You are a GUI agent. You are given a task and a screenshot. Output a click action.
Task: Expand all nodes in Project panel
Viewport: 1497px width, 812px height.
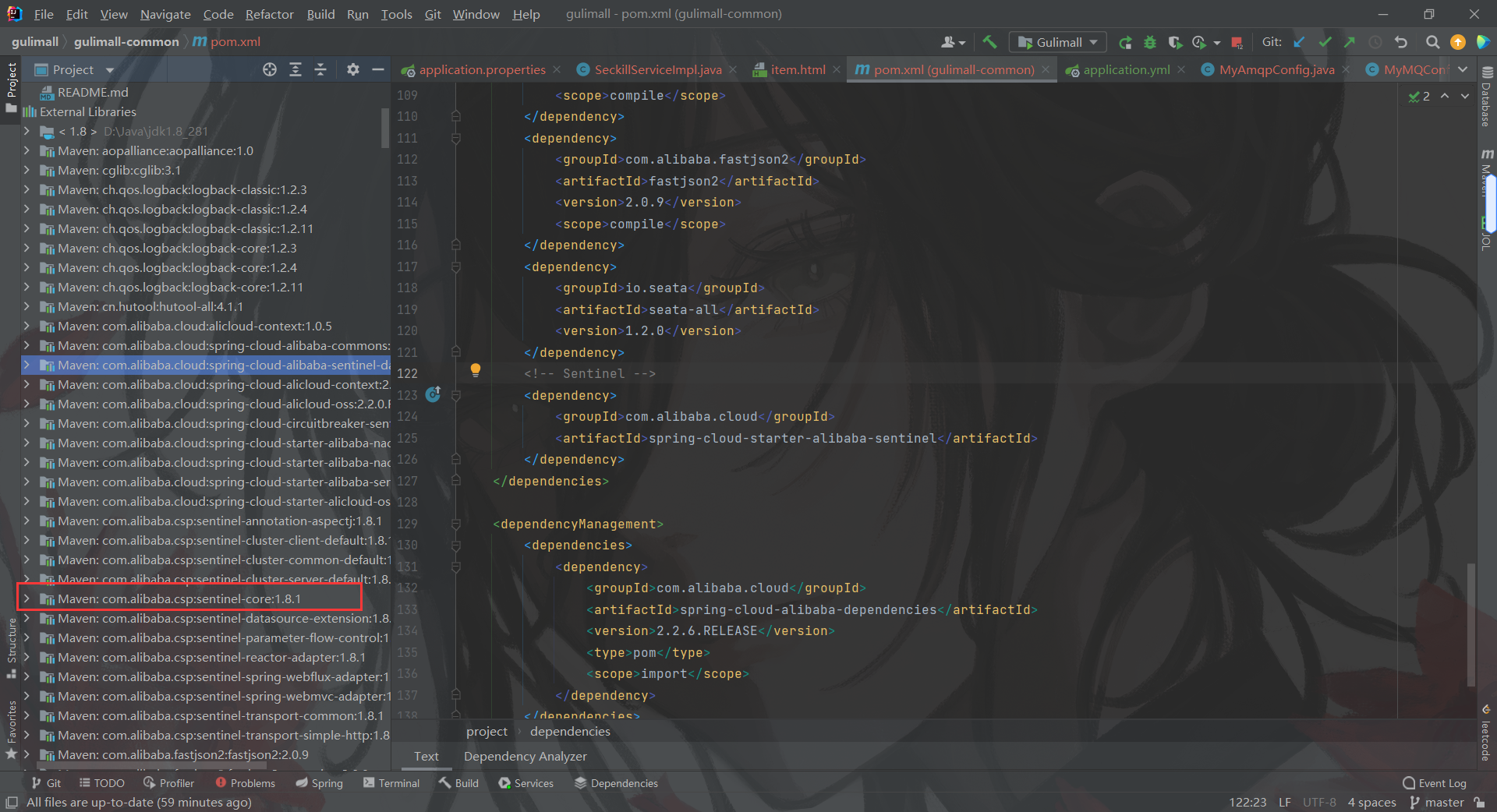pyautogui.click(x=296, y=69)
